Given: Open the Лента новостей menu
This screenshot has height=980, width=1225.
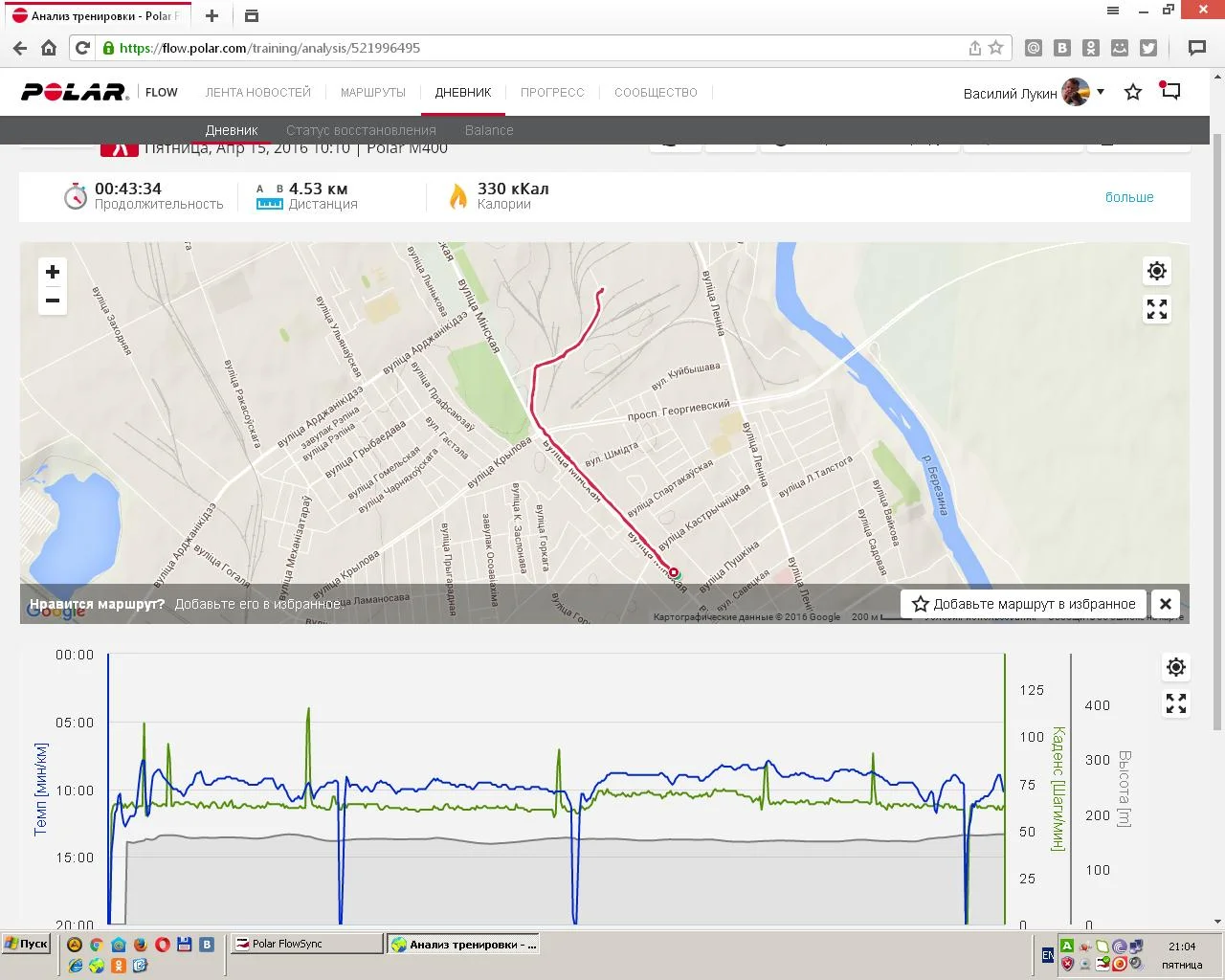Looking at the screenshot, I should [x=258, y=93].
